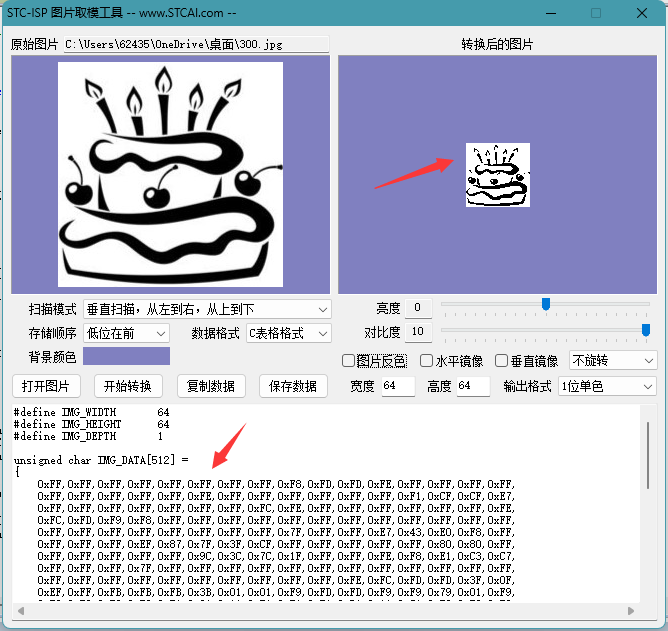Click the original cake image preview

[170, 175]
